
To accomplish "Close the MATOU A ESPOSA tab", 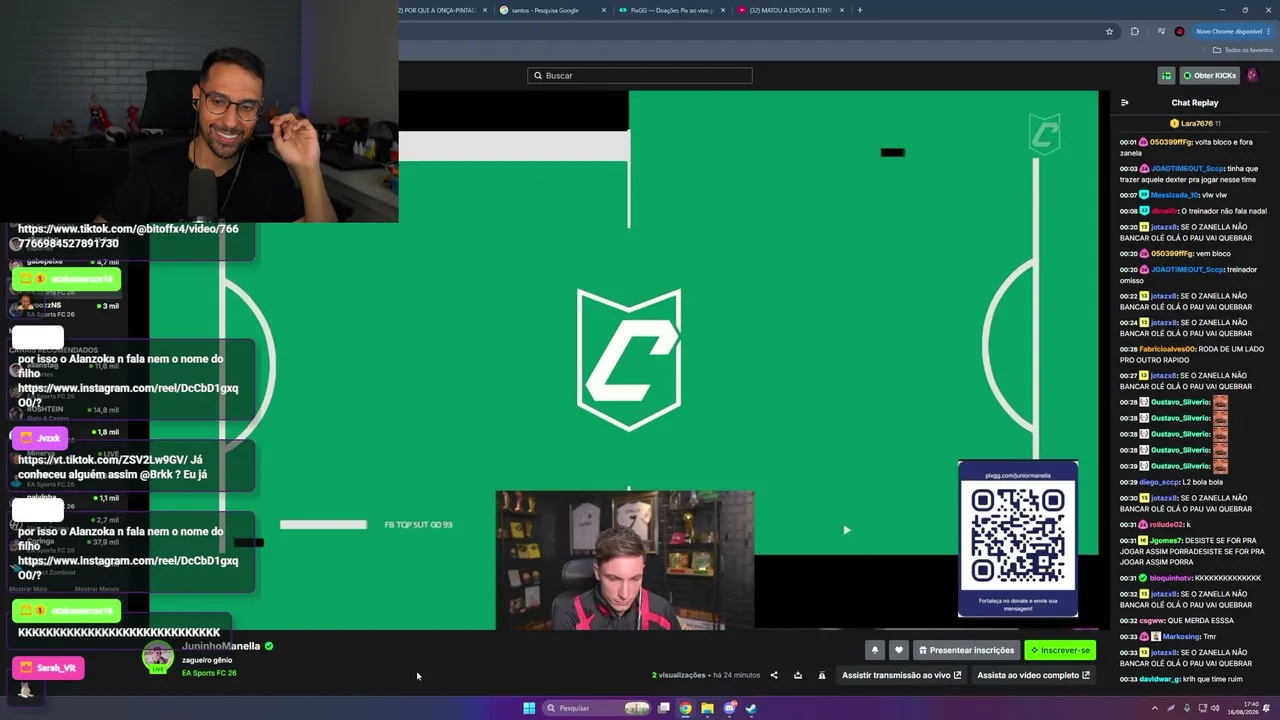I will [842, 10].
